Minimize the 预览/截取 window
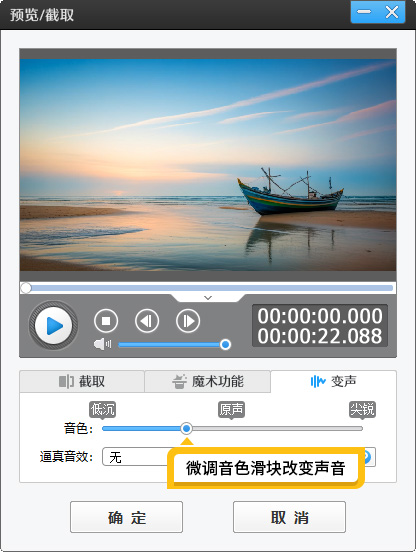The height and width of the screenshot is (552, 416). (364, 12)
